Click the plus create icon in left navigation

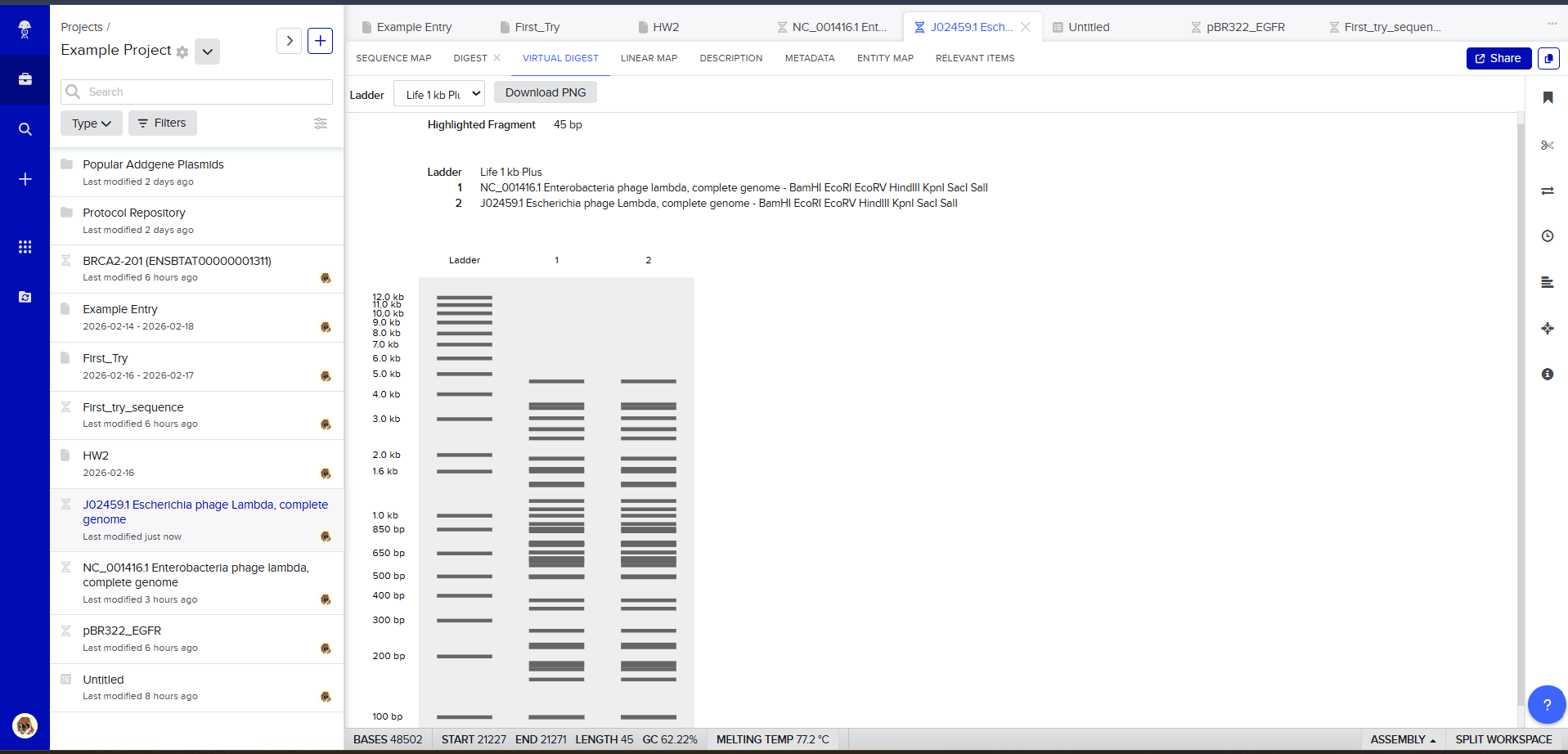[25, 179]
